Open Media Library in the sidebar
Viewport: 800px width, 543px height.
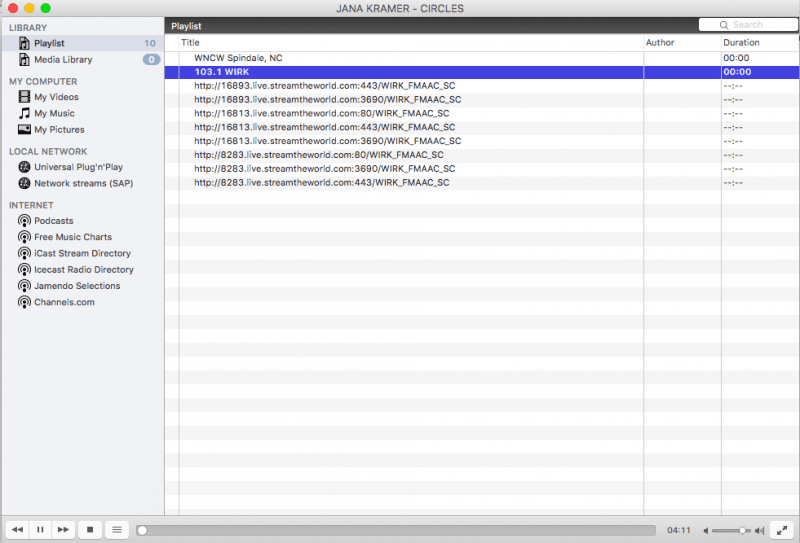click(62, 60)
